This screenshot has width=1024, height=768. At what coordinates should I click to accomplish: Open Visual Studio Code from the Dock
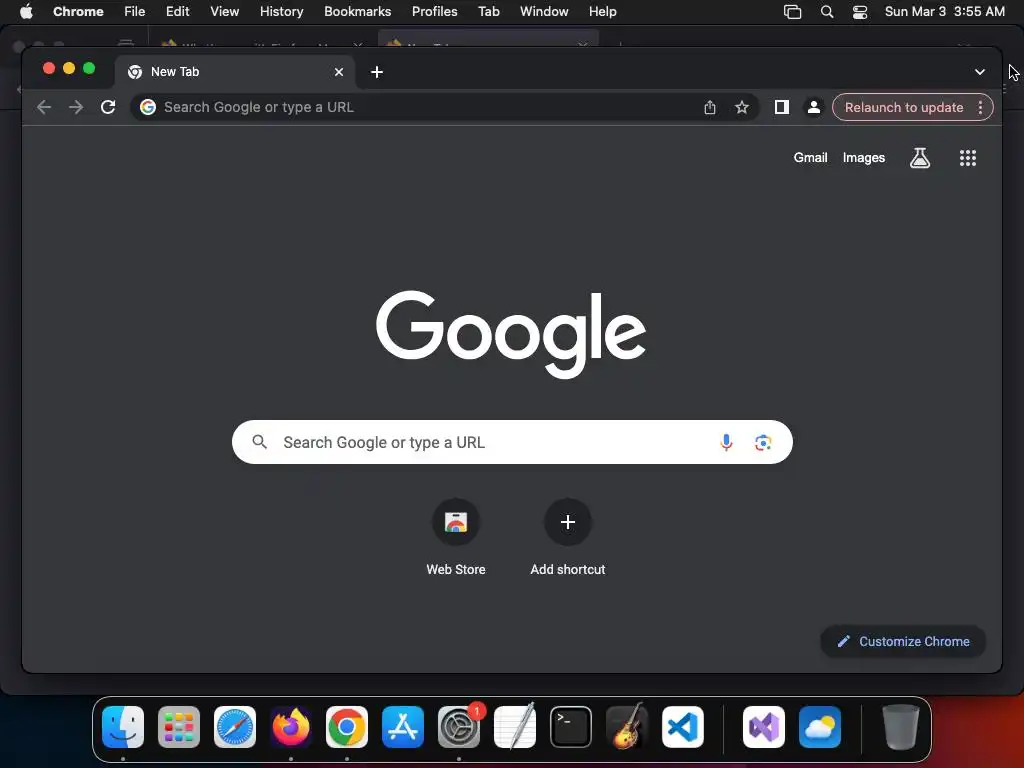pyautogui.click(x=682, y=727)
